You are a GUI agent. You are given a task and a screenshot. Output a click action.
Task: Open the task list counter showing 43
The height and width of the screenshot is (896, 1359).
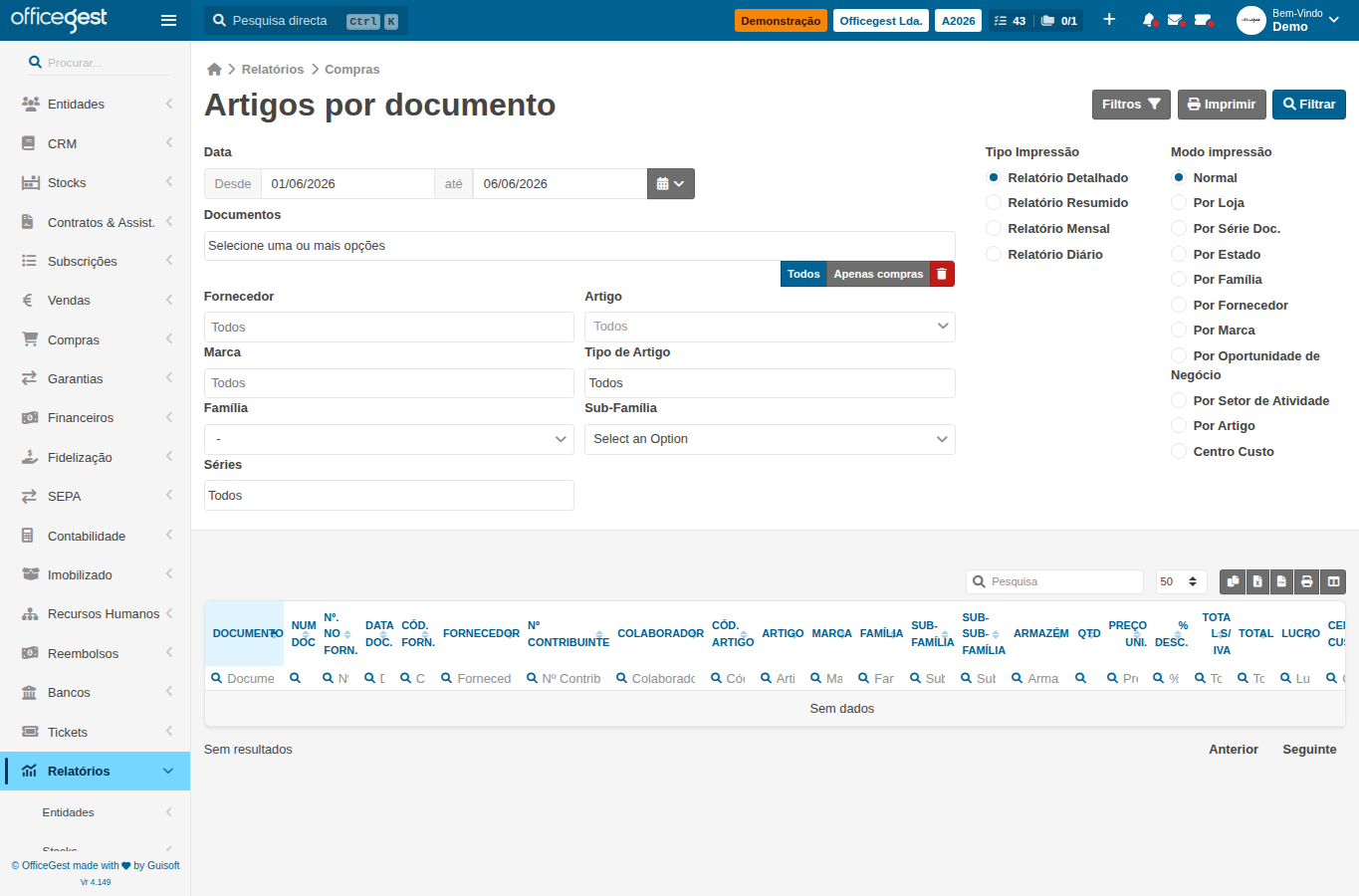pyautogui.click(x=1010, y=20)
